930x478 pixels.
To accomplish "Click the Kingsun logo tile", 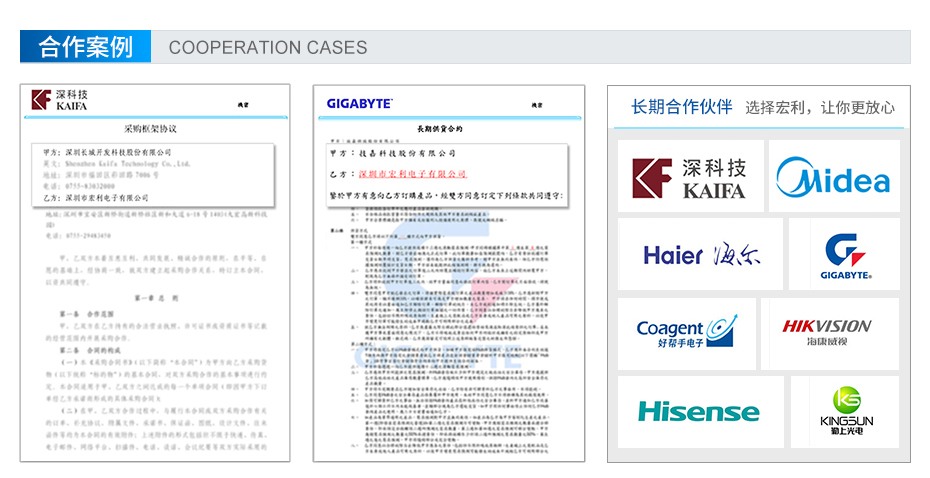I will (x=845, y=412).
